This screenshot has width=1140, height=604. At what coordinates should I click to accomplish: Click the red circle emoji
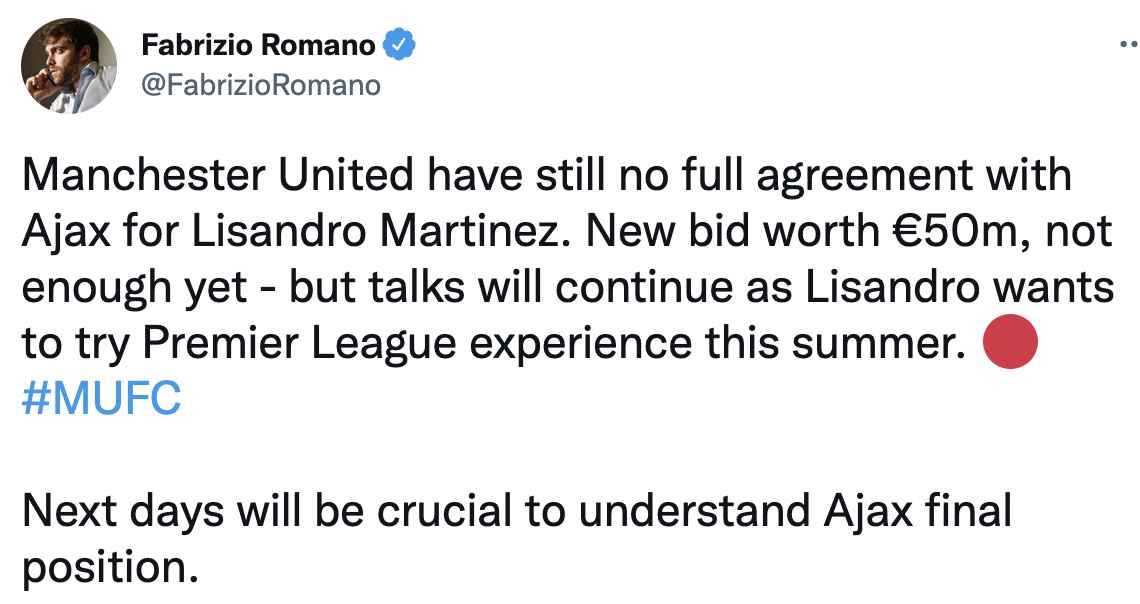1011,343
